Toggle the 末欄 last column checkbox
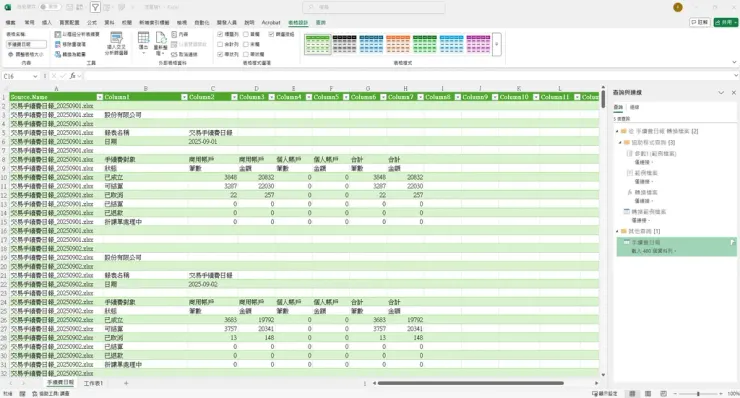 (246, 44)
